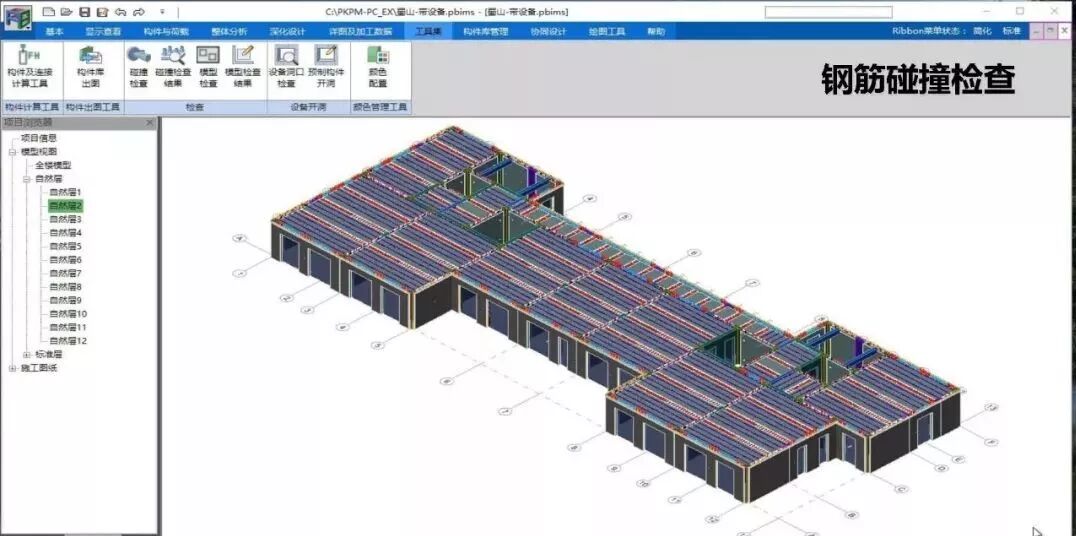Open 预制构件开洞 tool

point(326,67)
